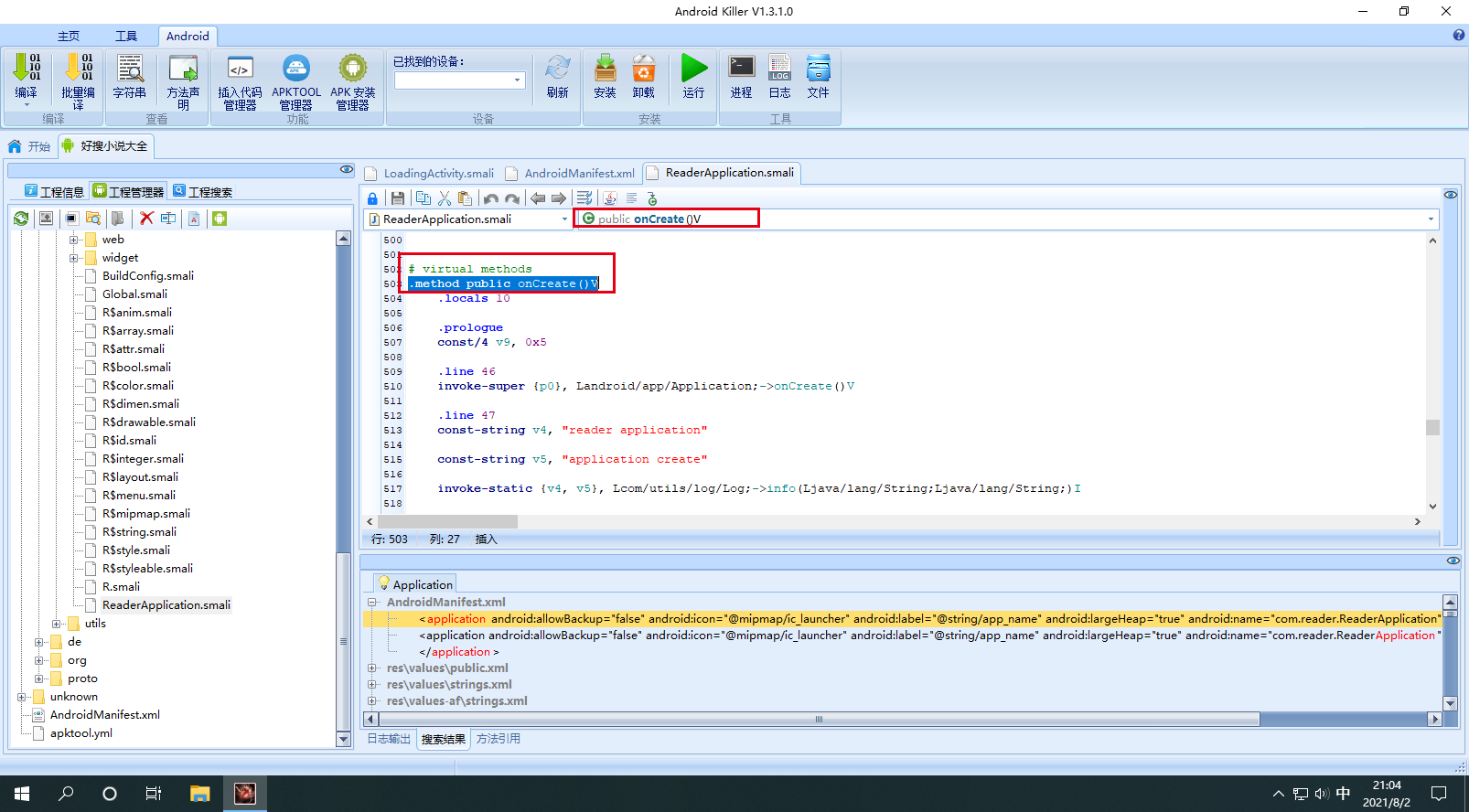Click the save disk icon in editor toolbar

click(x=397, y=198)
